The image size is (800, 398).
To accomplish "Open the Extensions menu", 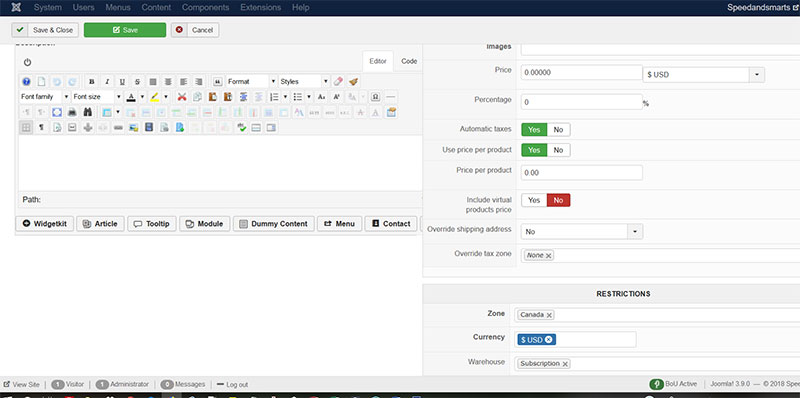I will point(260,8).
